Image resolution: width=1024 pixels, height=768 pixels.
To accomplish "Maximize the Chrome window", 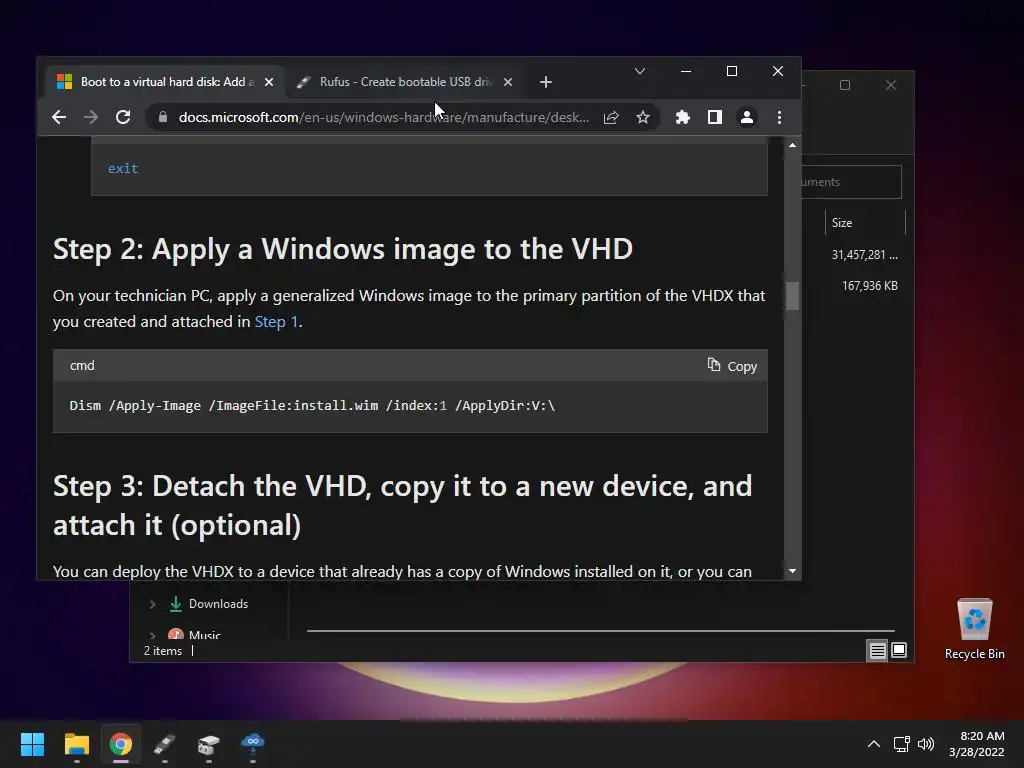I will click(731, 71).
